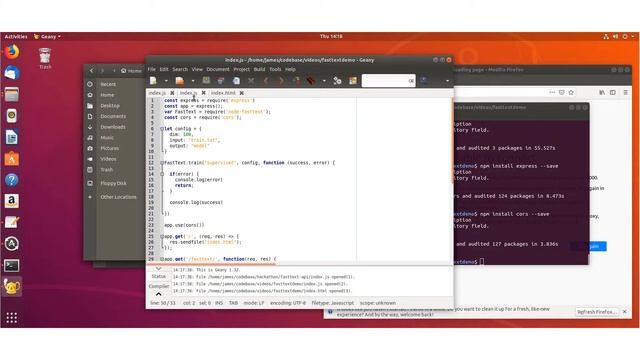Click the Compile toolbar icon
Screen dimensions: 640x360
pos(296,81)
